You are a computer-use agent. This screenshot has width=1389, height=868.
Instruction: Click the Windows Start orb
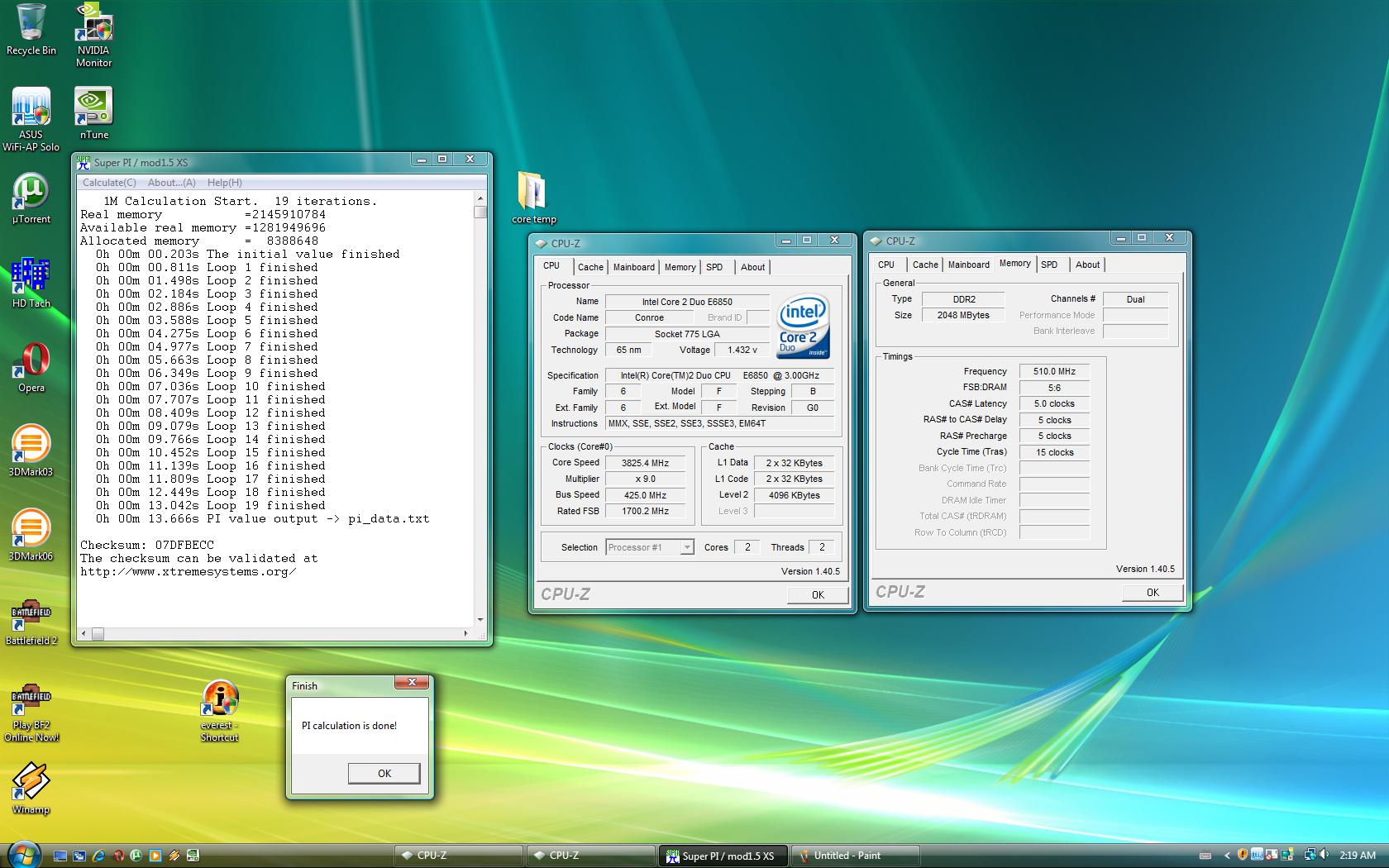click(x=24, y=856)
